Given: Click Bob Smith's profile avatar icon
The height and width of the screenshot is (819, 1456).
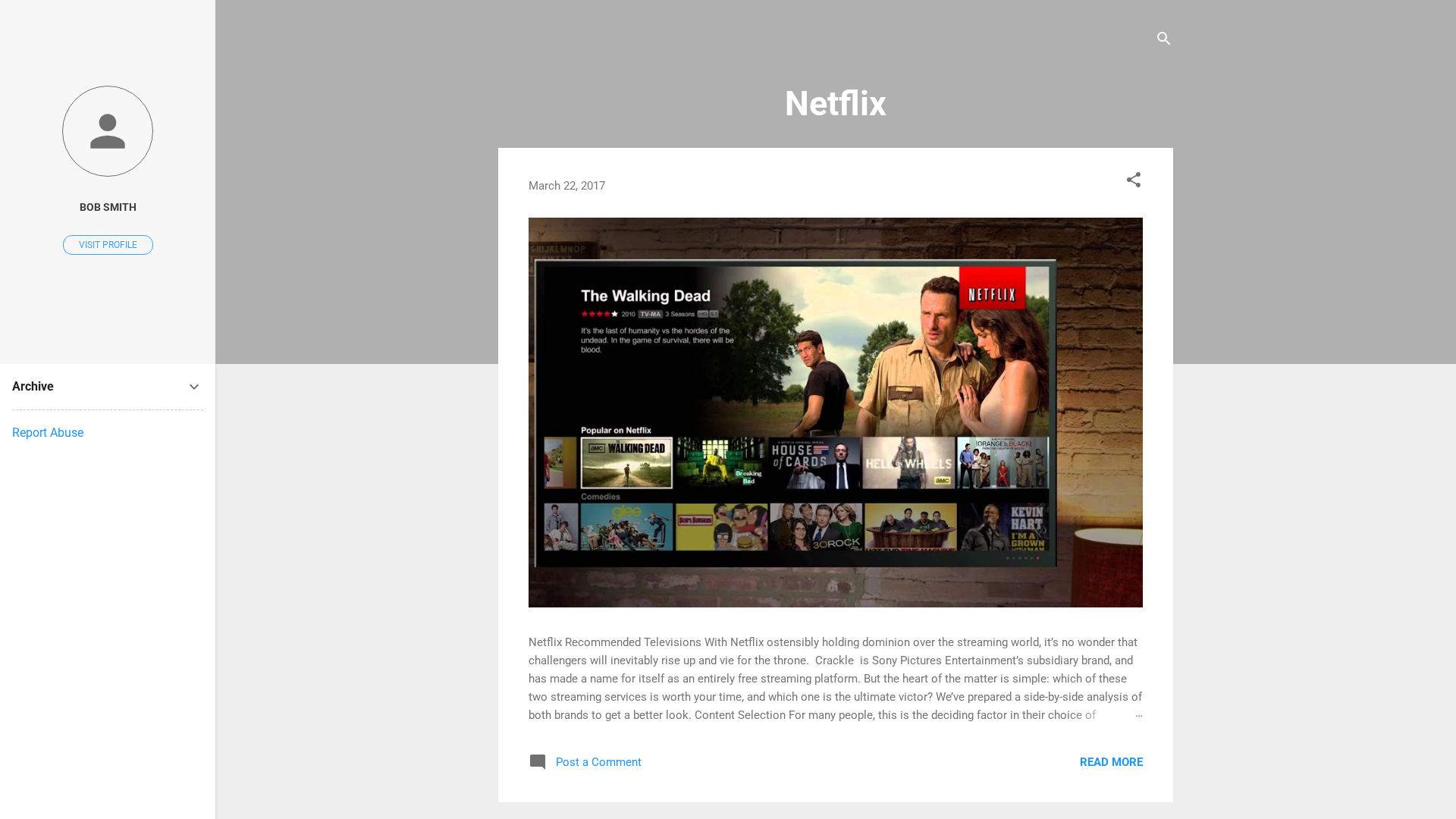Looking at the screenshot, I should point(108,131).
